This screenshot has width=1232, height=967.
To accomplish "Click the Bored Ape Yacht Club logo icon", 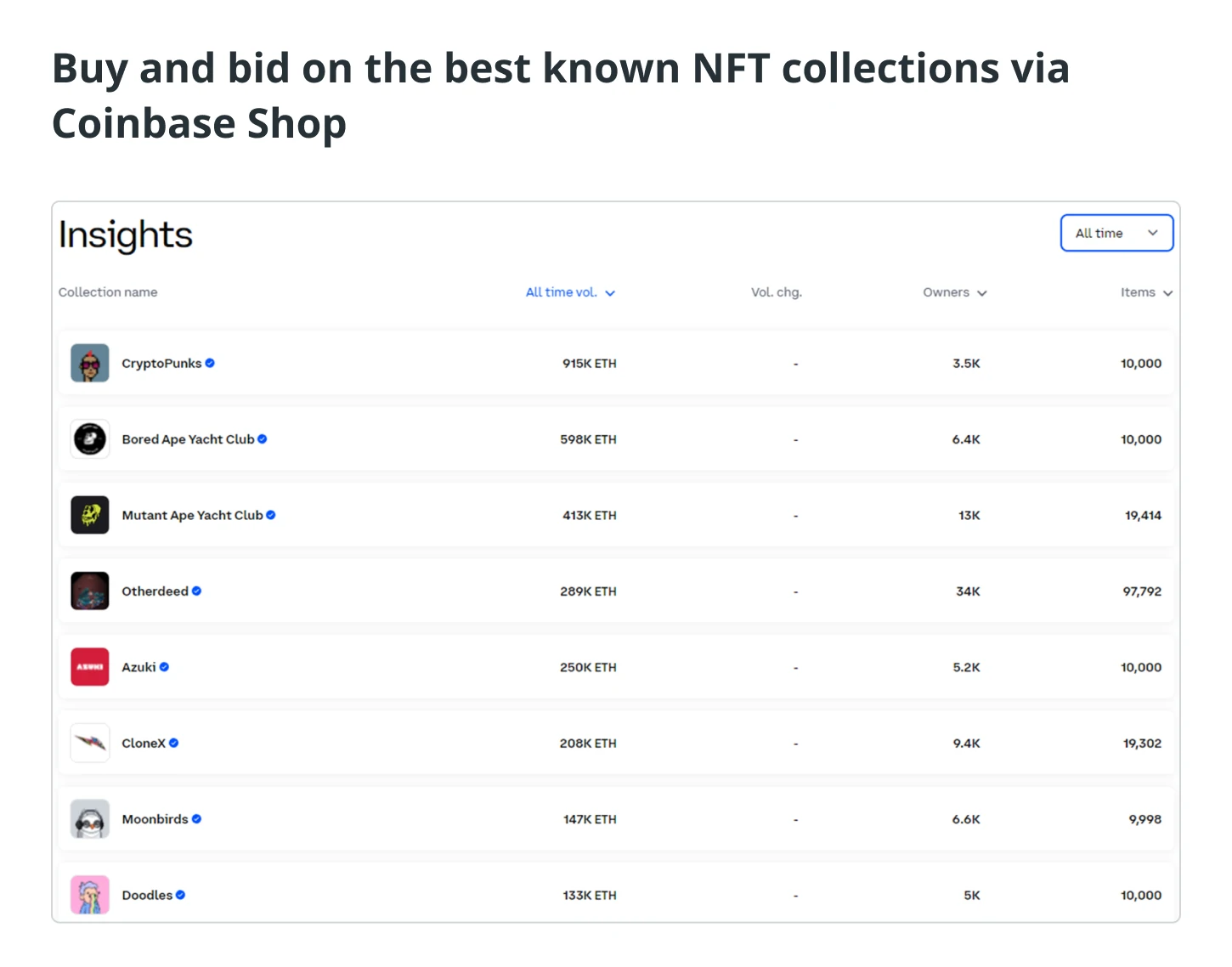I will click(90, 439).
